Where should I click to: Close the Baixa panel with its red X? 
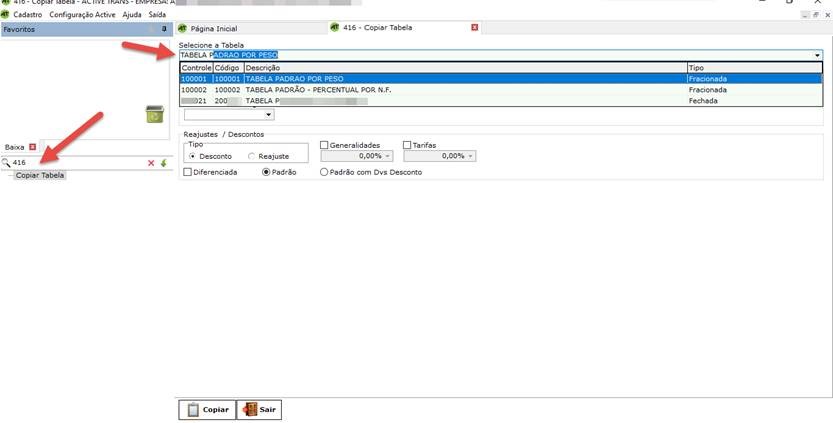coord(32,146)
